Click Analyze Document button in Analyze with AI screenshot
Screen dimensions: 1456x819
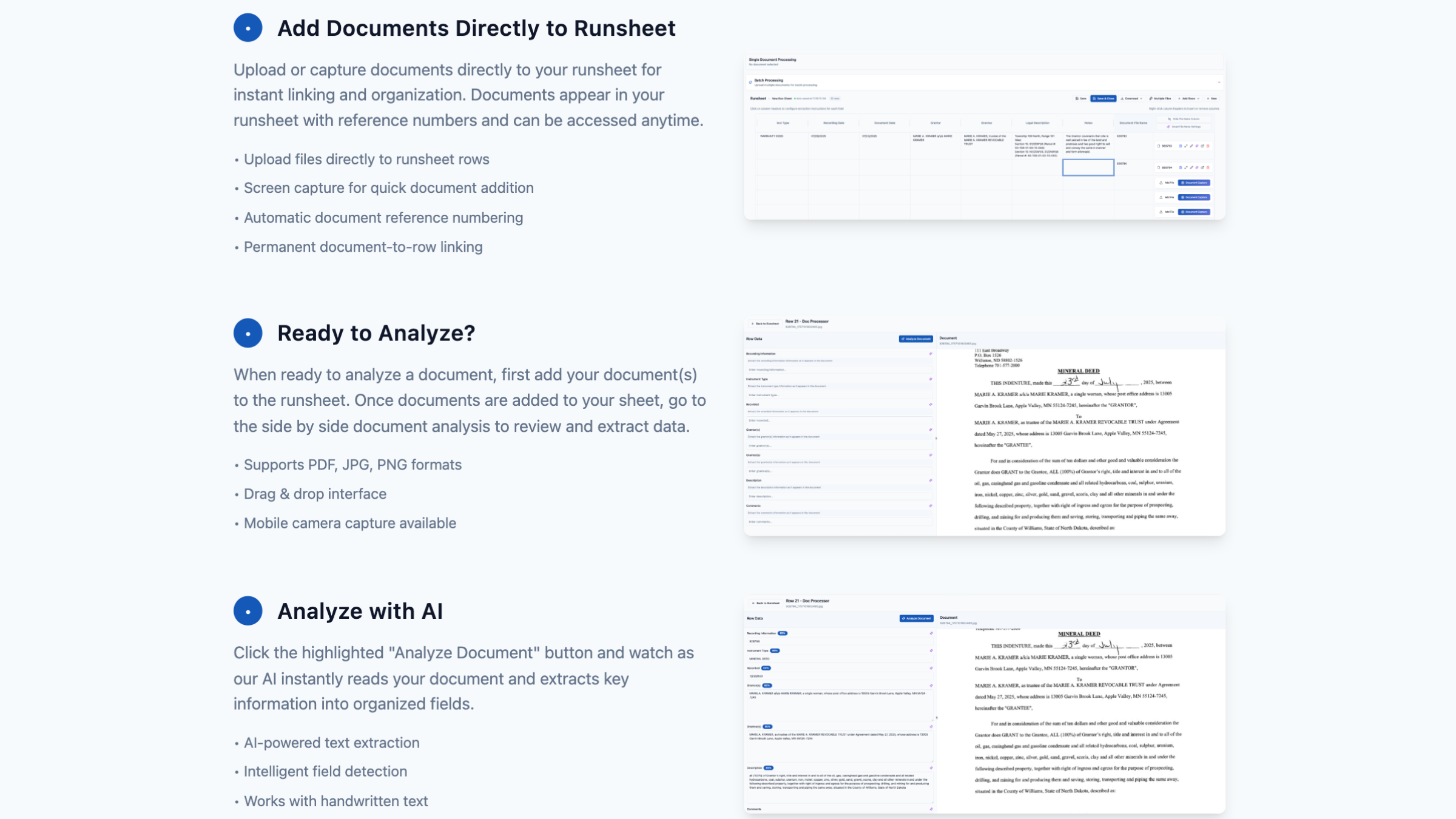(916, 618)
